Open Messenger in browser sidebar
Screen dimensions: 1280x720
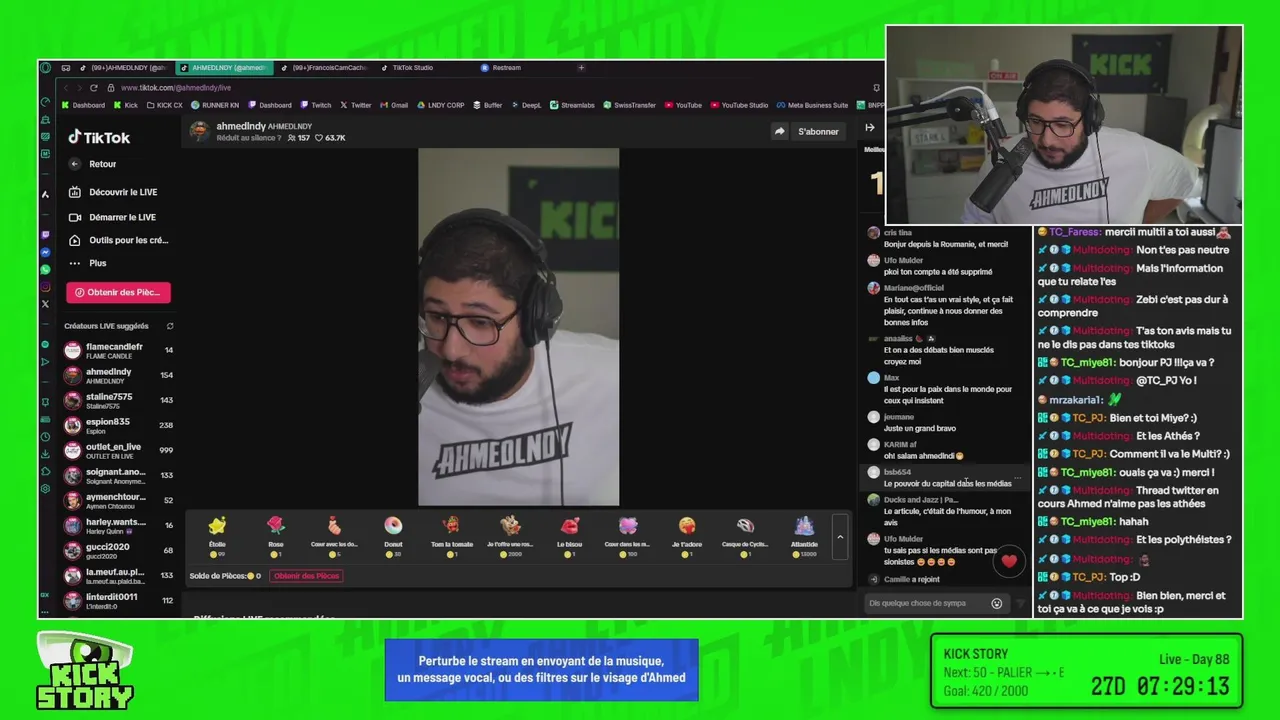pos(45,253)
